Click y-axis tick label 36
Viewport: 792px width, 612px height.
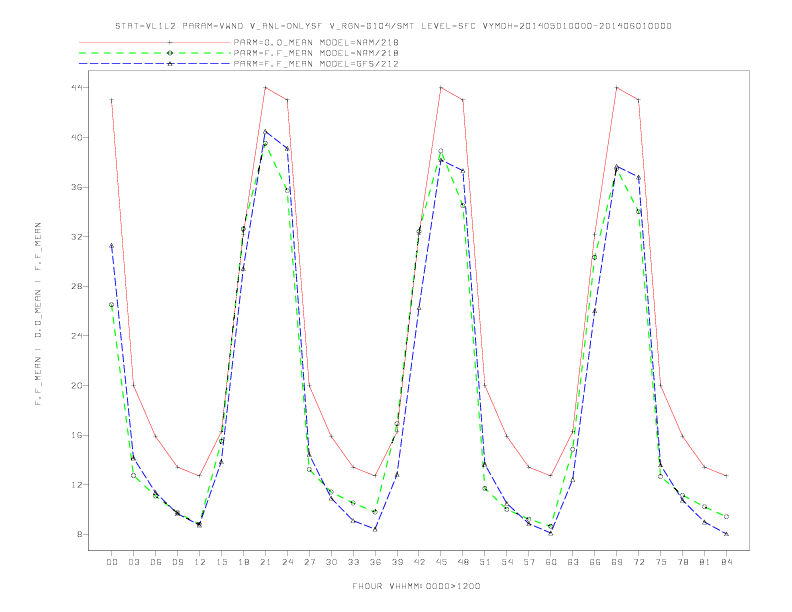click(x=77, y=187)
